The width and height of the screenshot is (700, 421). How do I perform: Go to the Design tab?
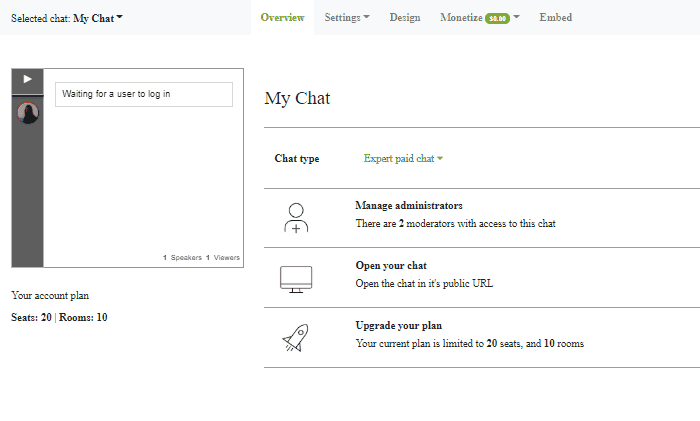pyautogui.click(x=405, y=18)
